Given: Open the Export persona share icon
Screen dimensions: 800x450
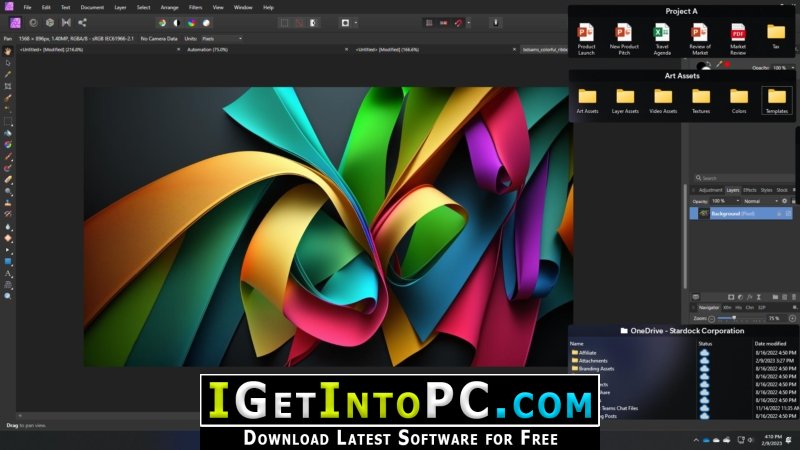Looking at the screenshot, I should 82,22.
